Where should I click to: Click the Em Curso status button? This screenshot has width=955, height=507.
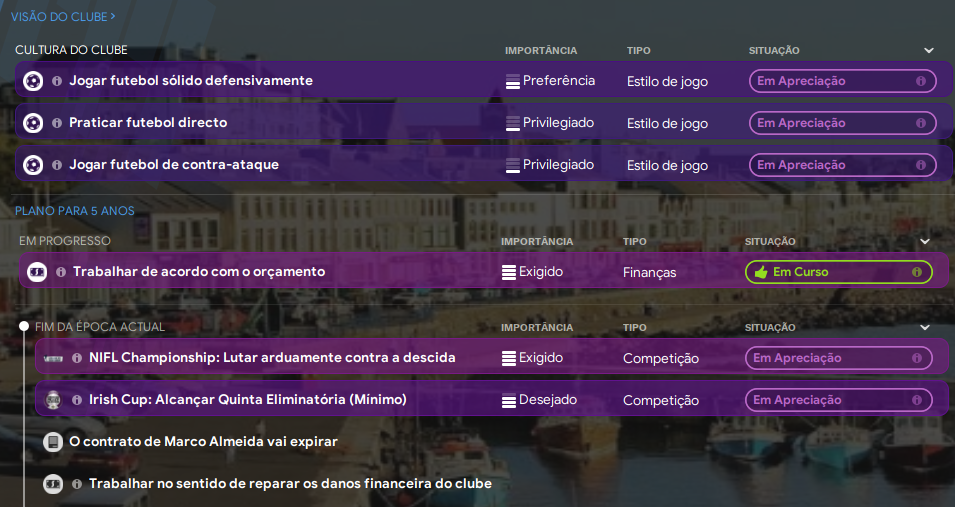coord(839,272)
